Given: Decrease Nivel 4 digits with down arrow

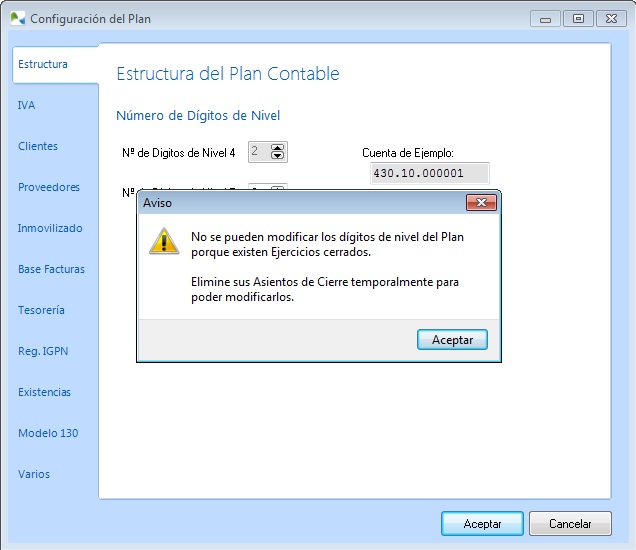Looking at the screenshot, I should tap(277, 156).
